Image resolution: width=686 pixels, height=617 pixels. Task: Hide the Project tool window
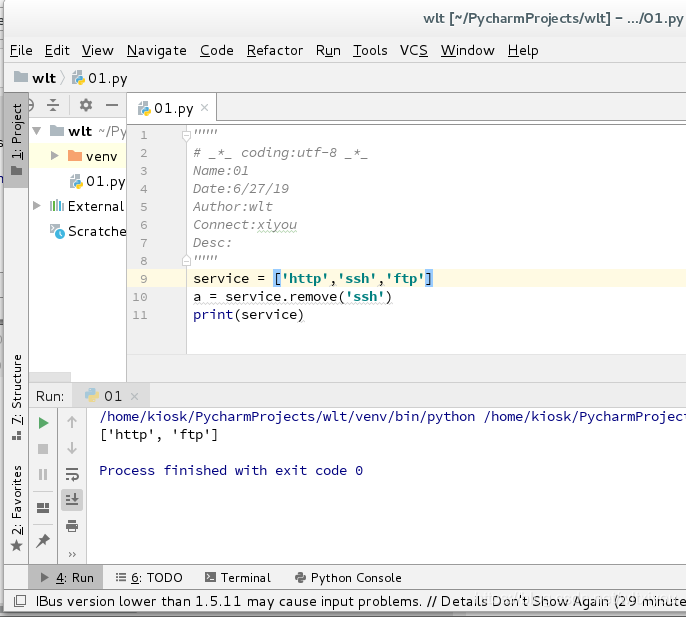pos(112,105)
